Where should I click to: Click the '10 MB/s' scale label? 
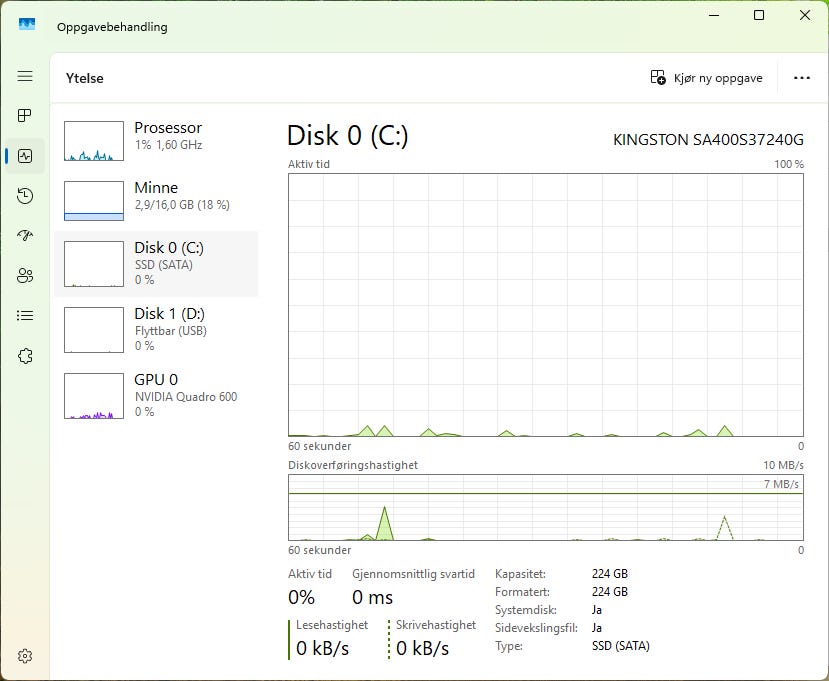783,465
